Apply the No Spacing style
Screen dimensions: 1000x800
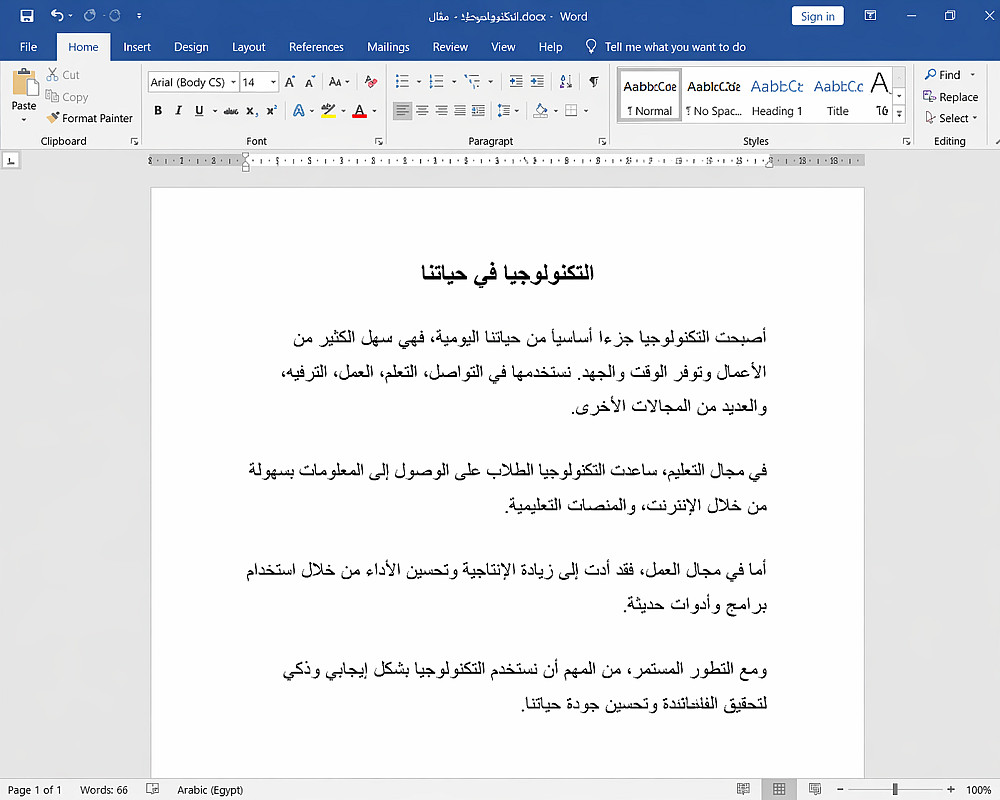tap(714, 96)
